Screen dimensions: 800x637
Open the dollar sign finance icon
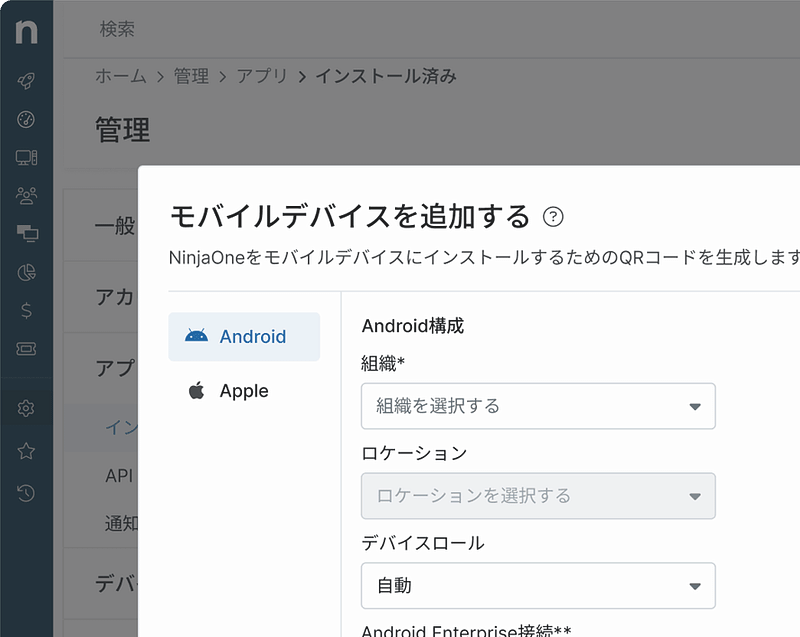26,311
